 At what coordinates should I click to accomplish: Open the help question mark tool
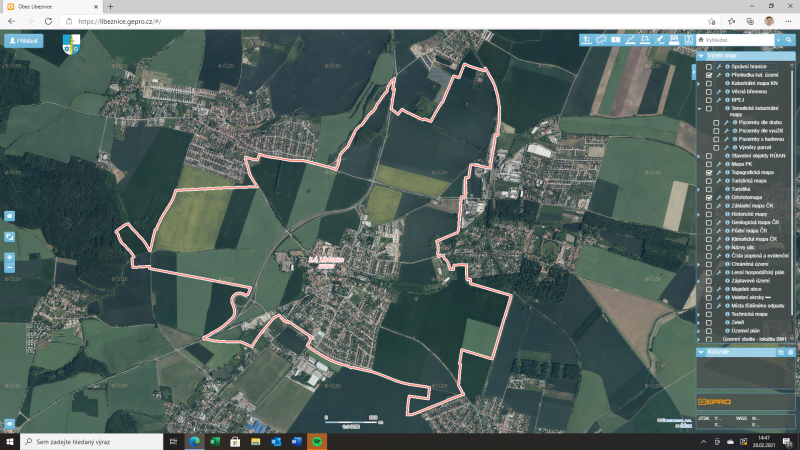pyautogui.click(x=688, y=40)
